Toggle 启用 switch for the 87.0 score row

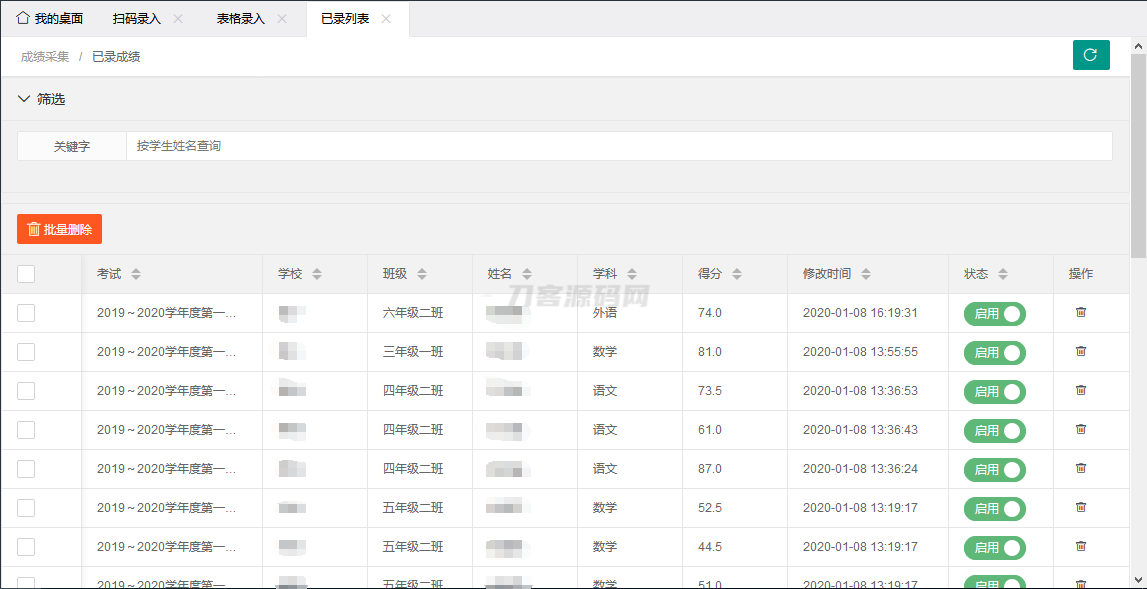tap(994, 470)
